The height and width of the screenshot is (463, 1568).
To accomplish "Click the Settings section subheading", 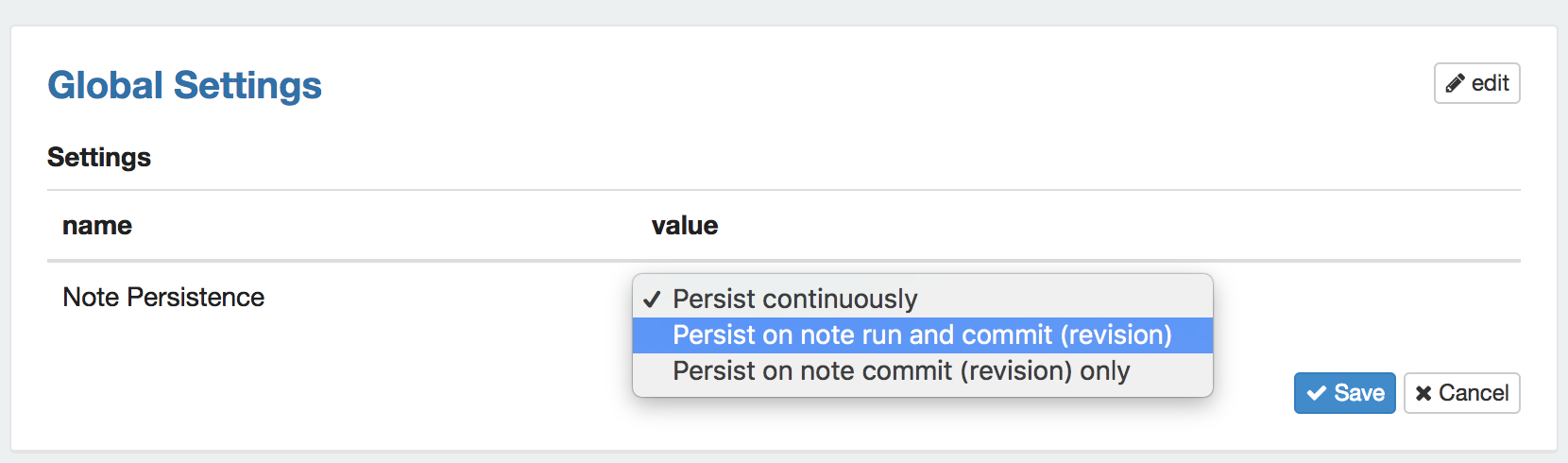I will tap(99, 157).
